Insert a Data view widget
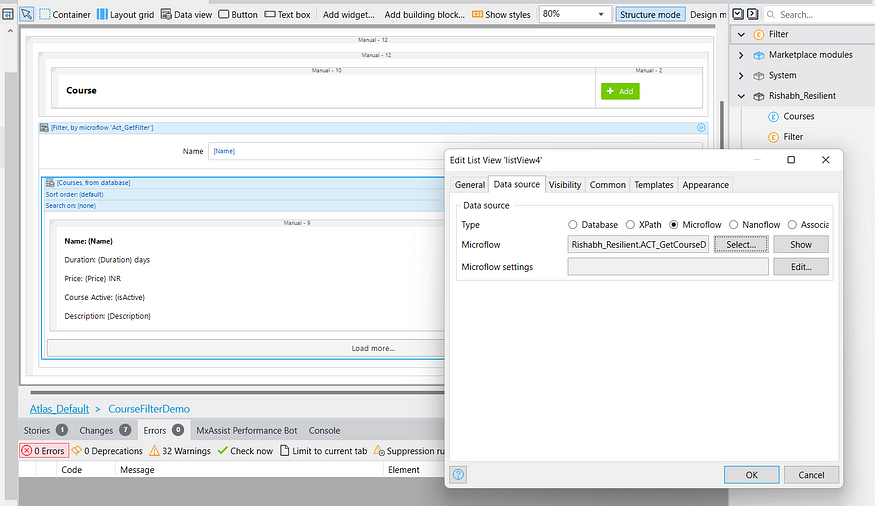The image size is (875, 506). [x=186, y=15]
